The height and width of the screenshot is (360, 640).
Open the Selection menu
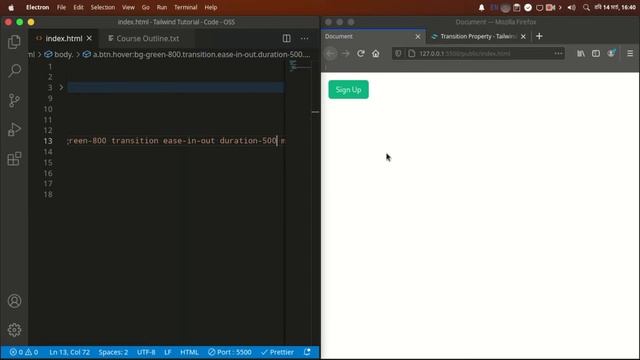pos(102,7)
